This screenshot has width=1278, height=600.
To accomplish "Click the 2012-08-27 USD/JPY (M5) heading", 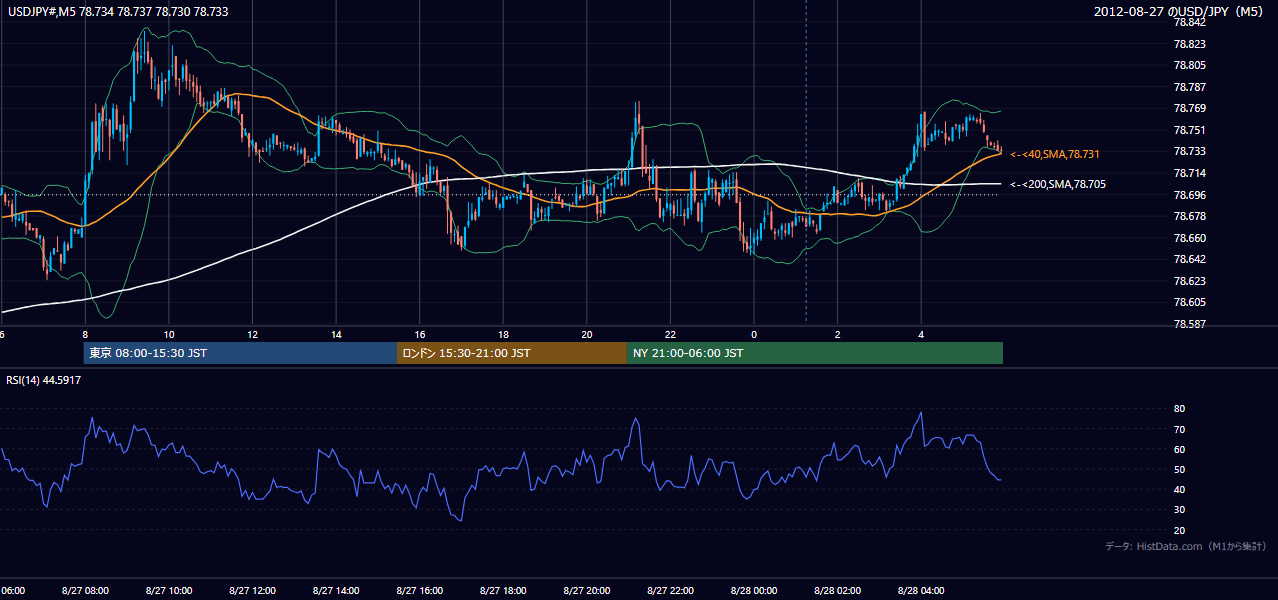I will coord(1180,12).
